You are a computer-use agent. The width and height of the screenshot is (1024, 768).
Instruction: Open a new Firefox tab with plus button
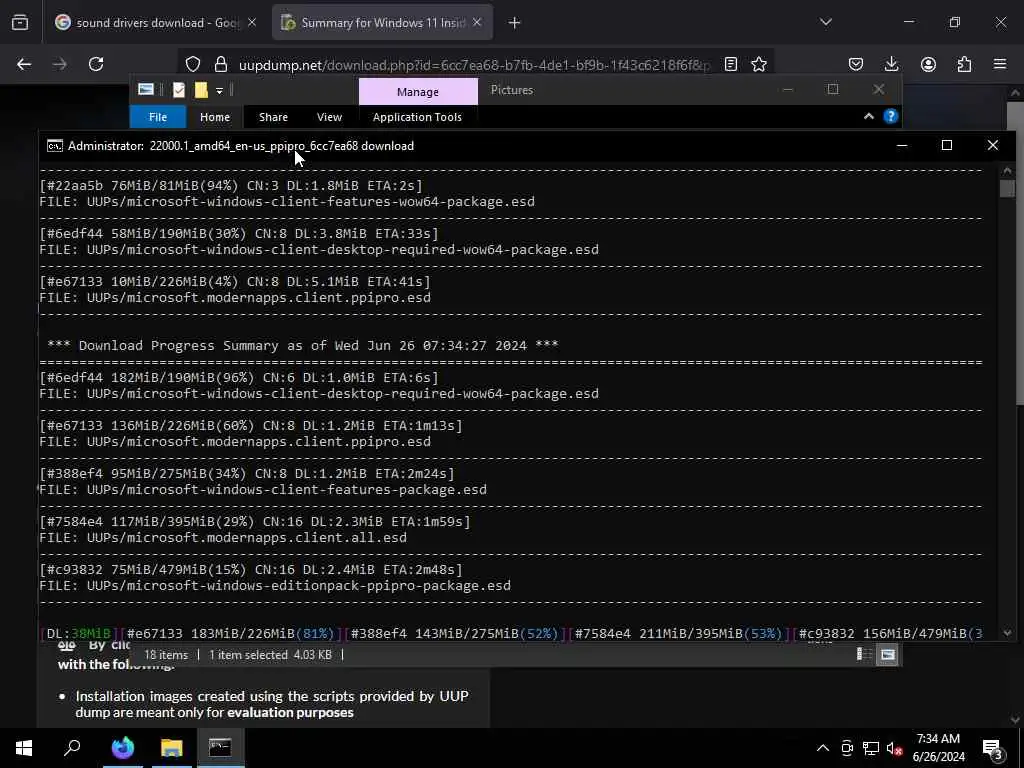point(515,23)
